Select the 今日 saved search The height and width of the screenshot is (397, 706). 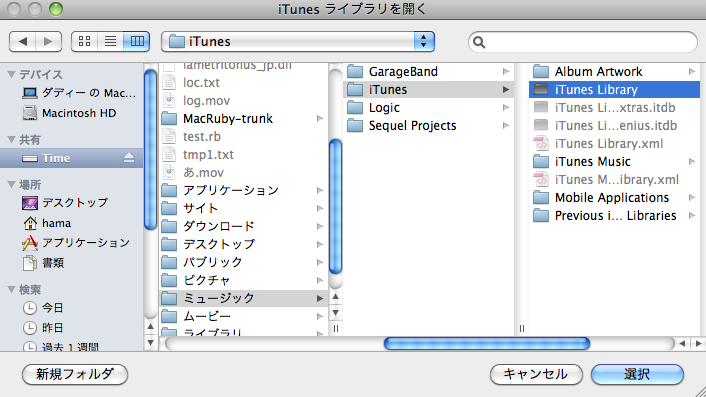pos(72,308)
